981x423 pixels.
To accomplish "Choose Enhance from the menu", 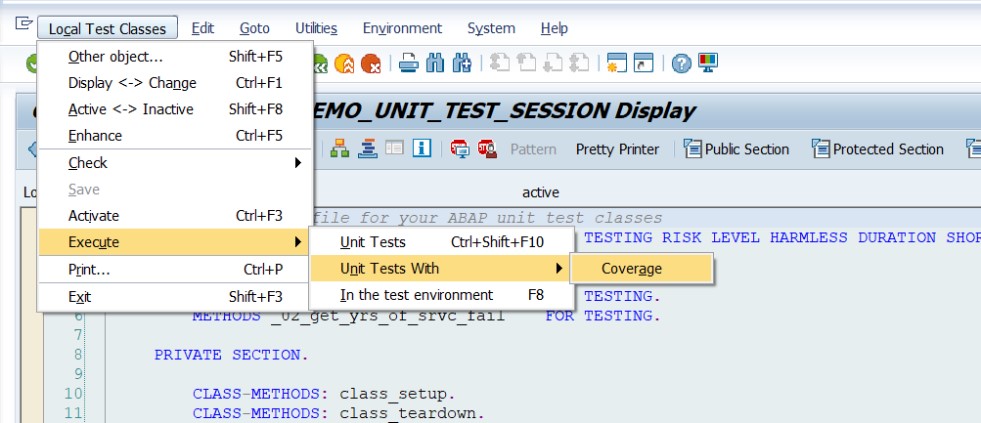I will [175, 135].
